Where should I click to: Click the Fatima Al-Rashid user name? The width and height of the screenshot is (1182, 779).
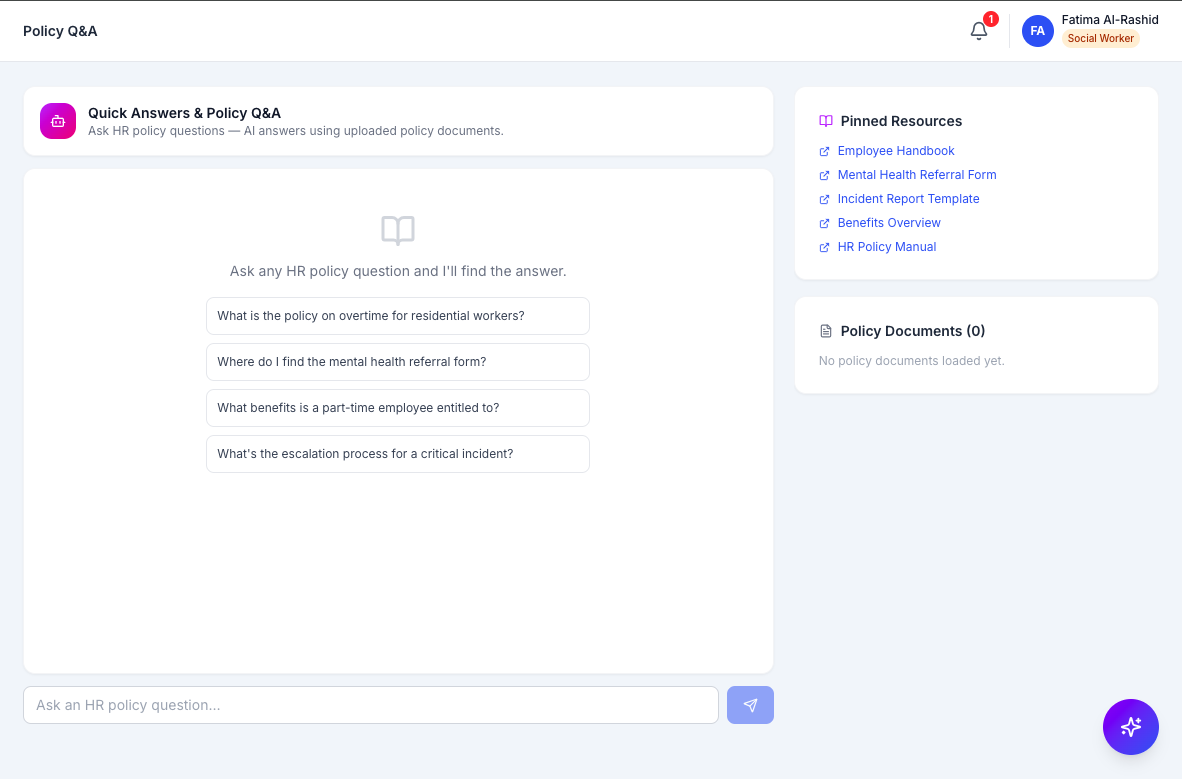pyautogui.click(x=1110, y=20)
